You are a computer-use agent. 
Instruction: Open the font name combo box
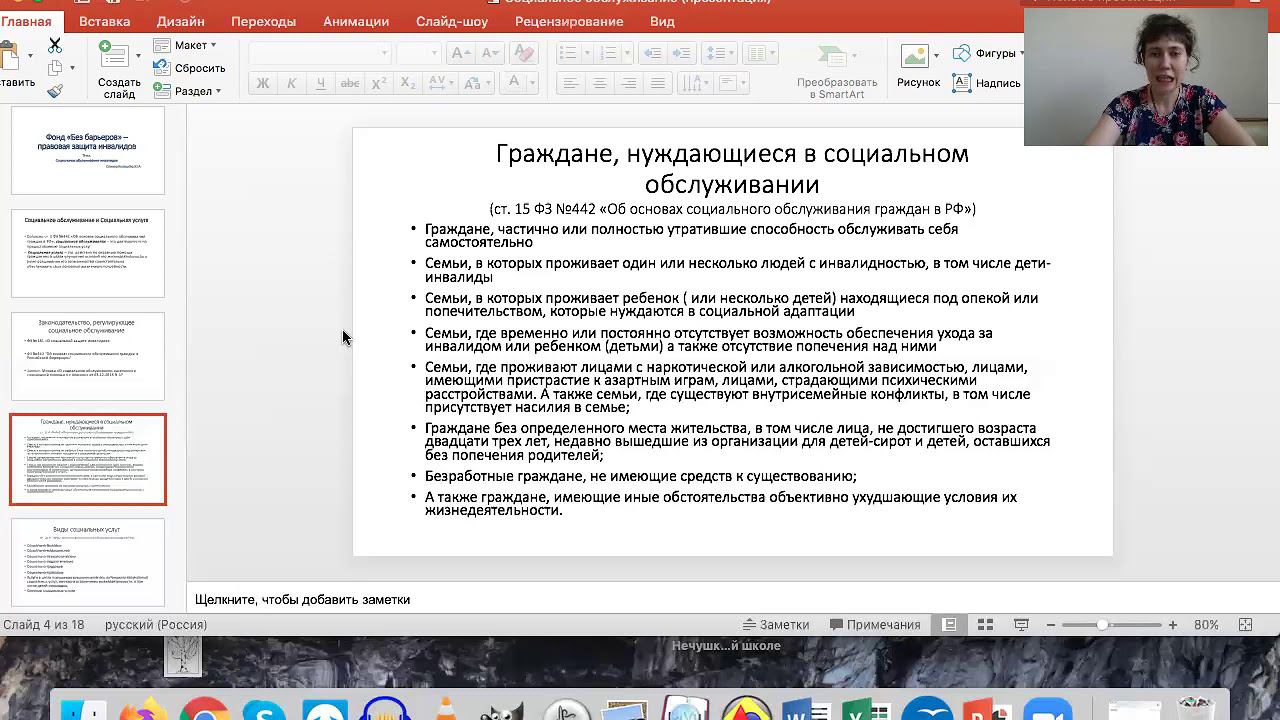coord(320,53)
